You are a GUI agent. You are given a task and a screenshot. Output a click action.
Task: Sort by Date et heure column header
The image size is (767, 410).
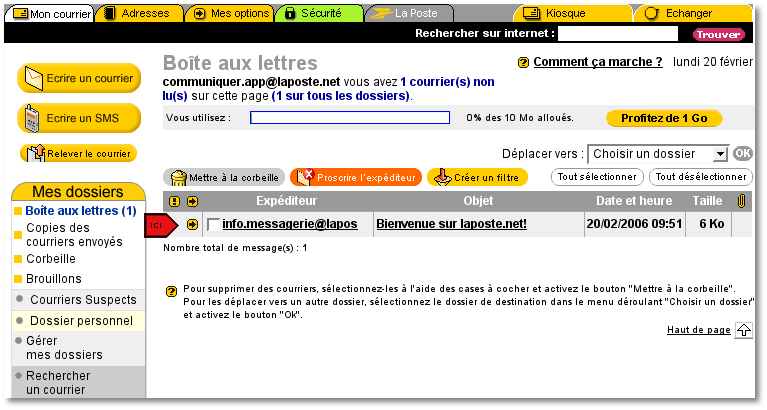click(634, 201)
